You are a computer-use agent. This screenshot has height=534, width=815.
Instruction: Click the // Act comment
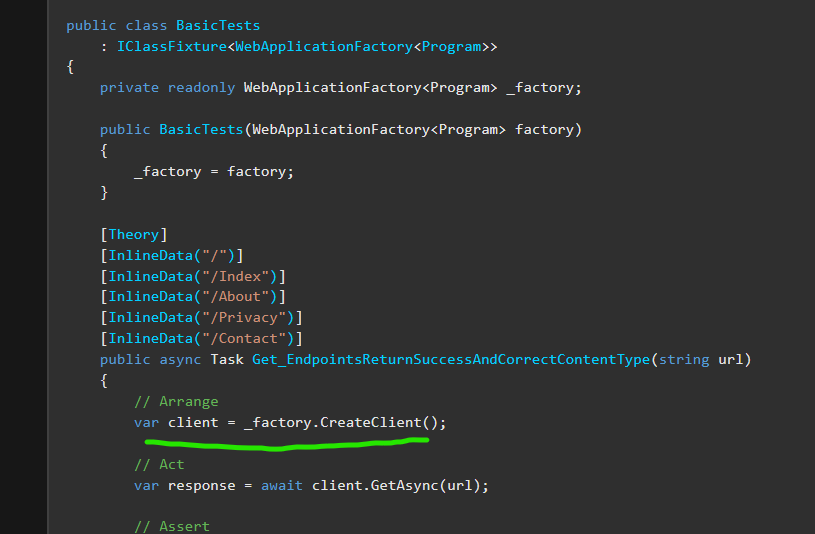pyautogui.click(x=159, y=464)
